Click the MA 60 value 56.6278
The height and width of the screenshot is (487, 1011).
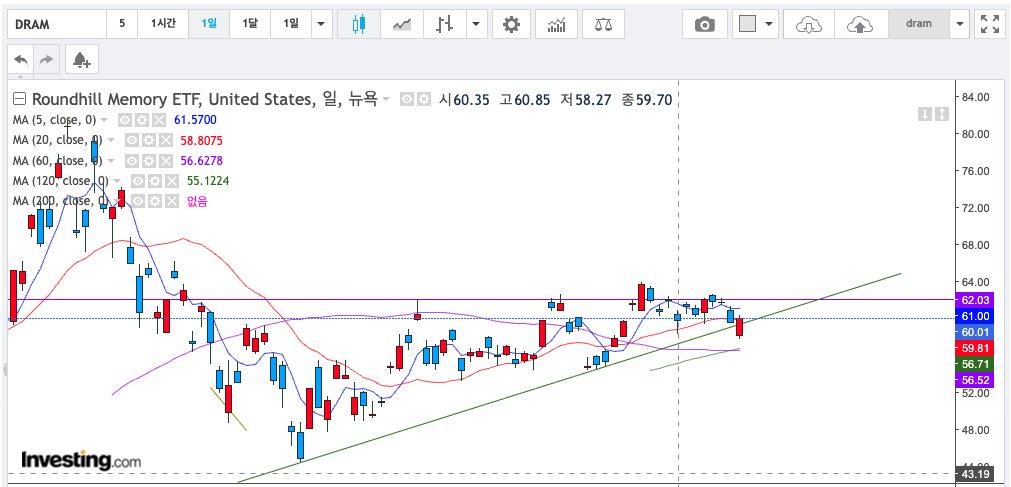pyautogui.click(x=201, y=161)
